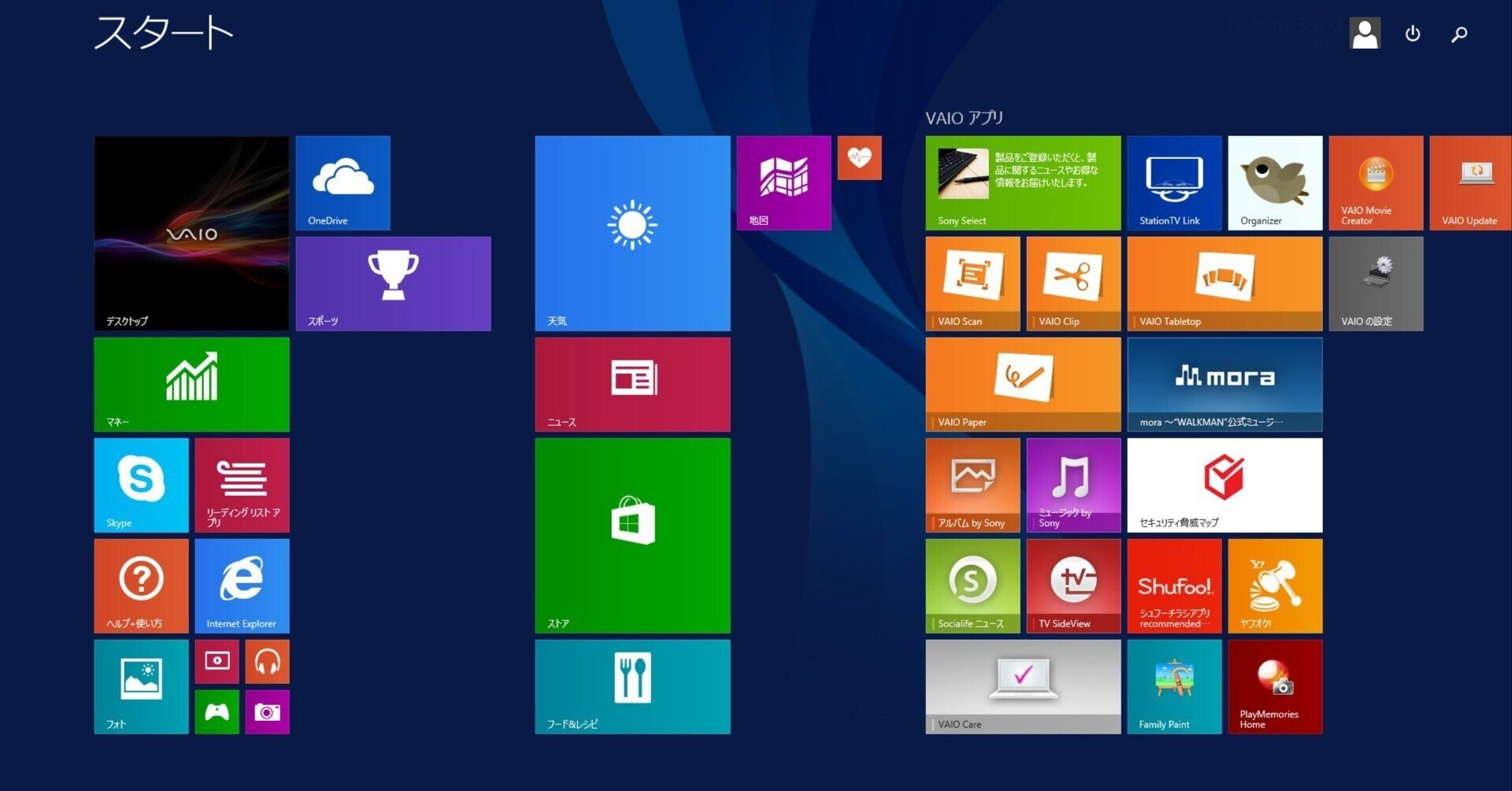
Task: Launch the VAIO Tabletop tile
Action: click(x=1225, y=283)
